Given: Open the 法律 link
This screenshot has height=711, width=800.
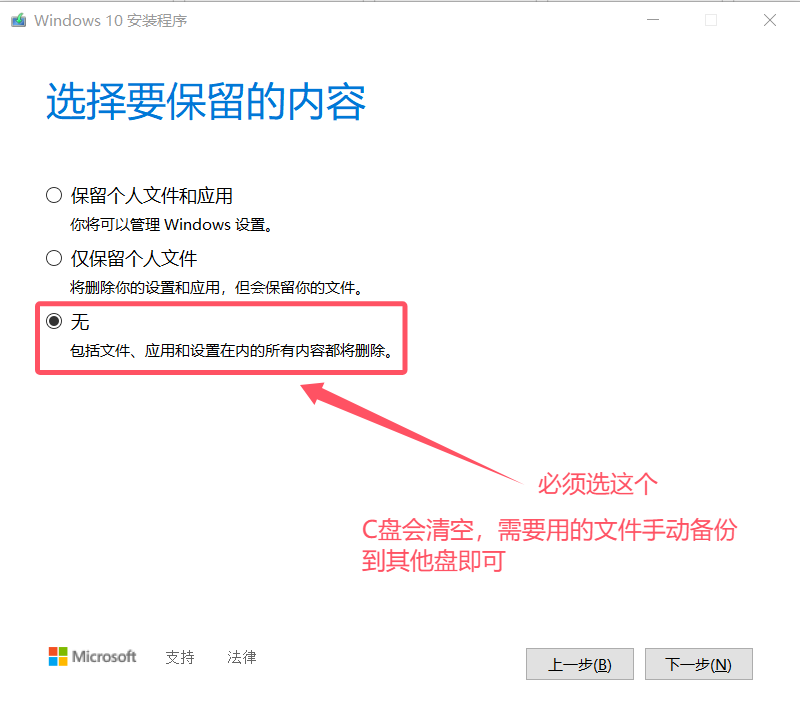Looking at the screenshot, I should coord(242,657).
